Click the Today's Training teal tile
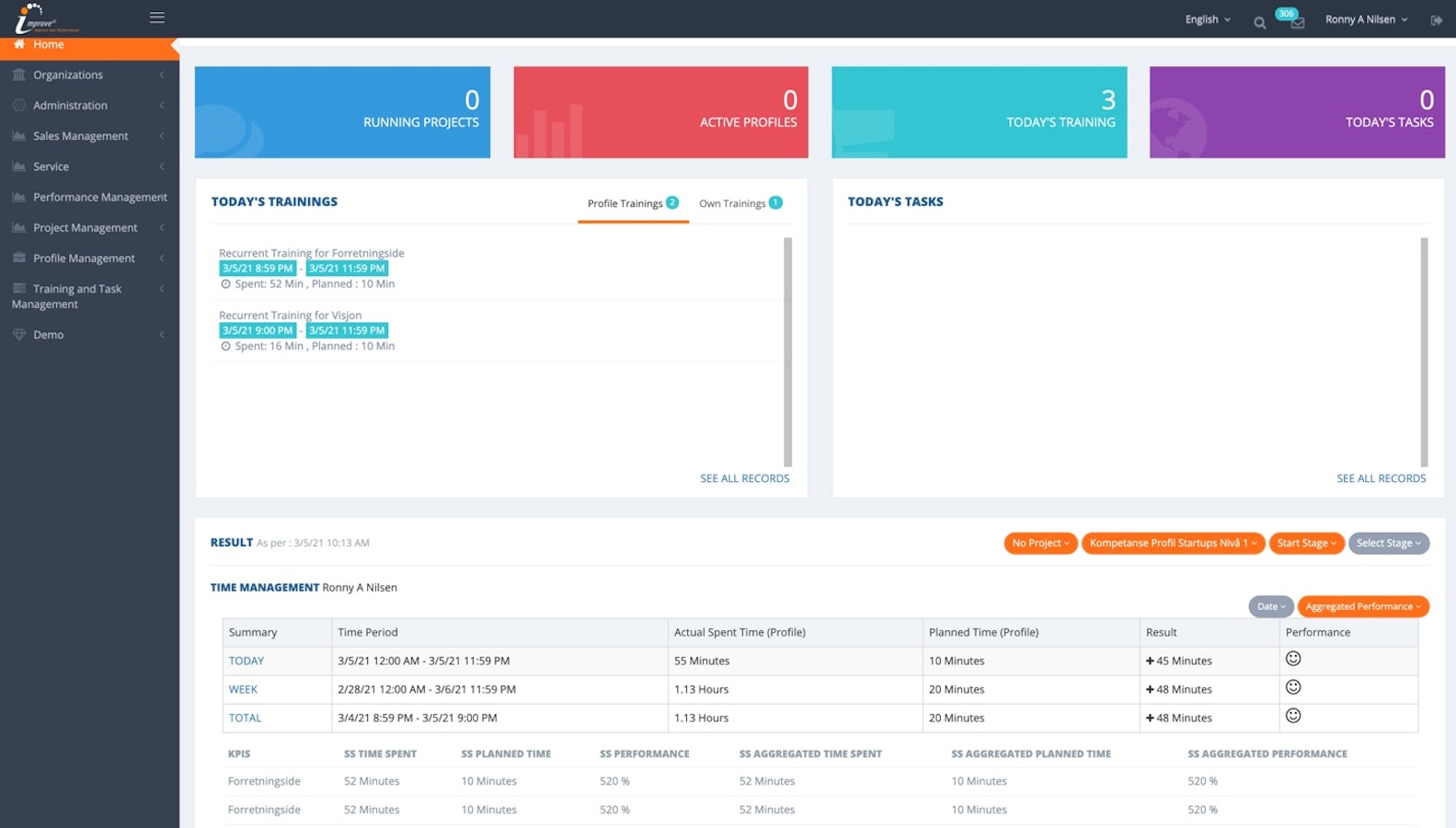The height and width of the screenshot is (828, 1456). [x=979, y=112]
